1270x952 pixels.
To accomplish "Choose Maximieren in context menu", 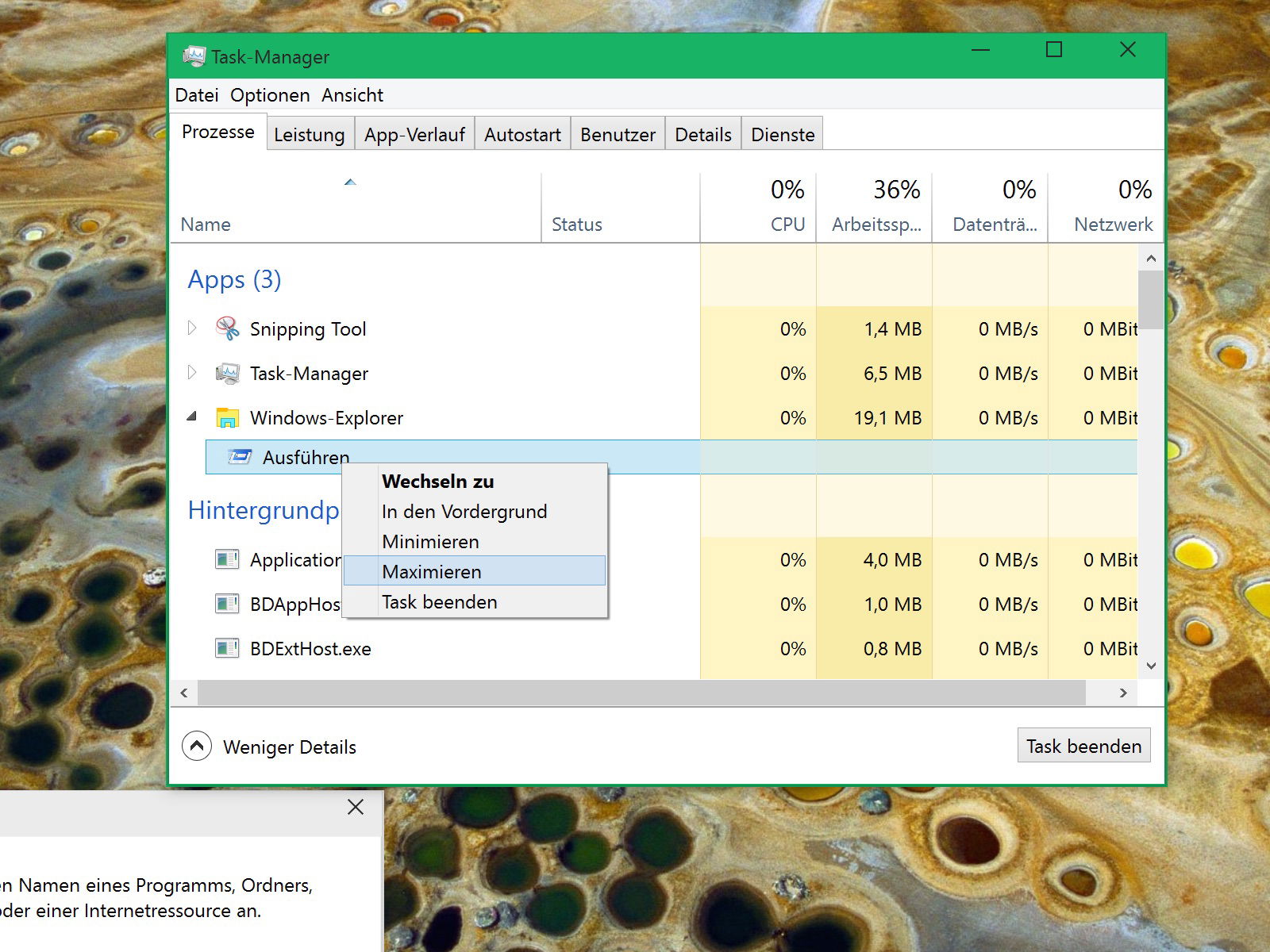I will coord(475,571).
